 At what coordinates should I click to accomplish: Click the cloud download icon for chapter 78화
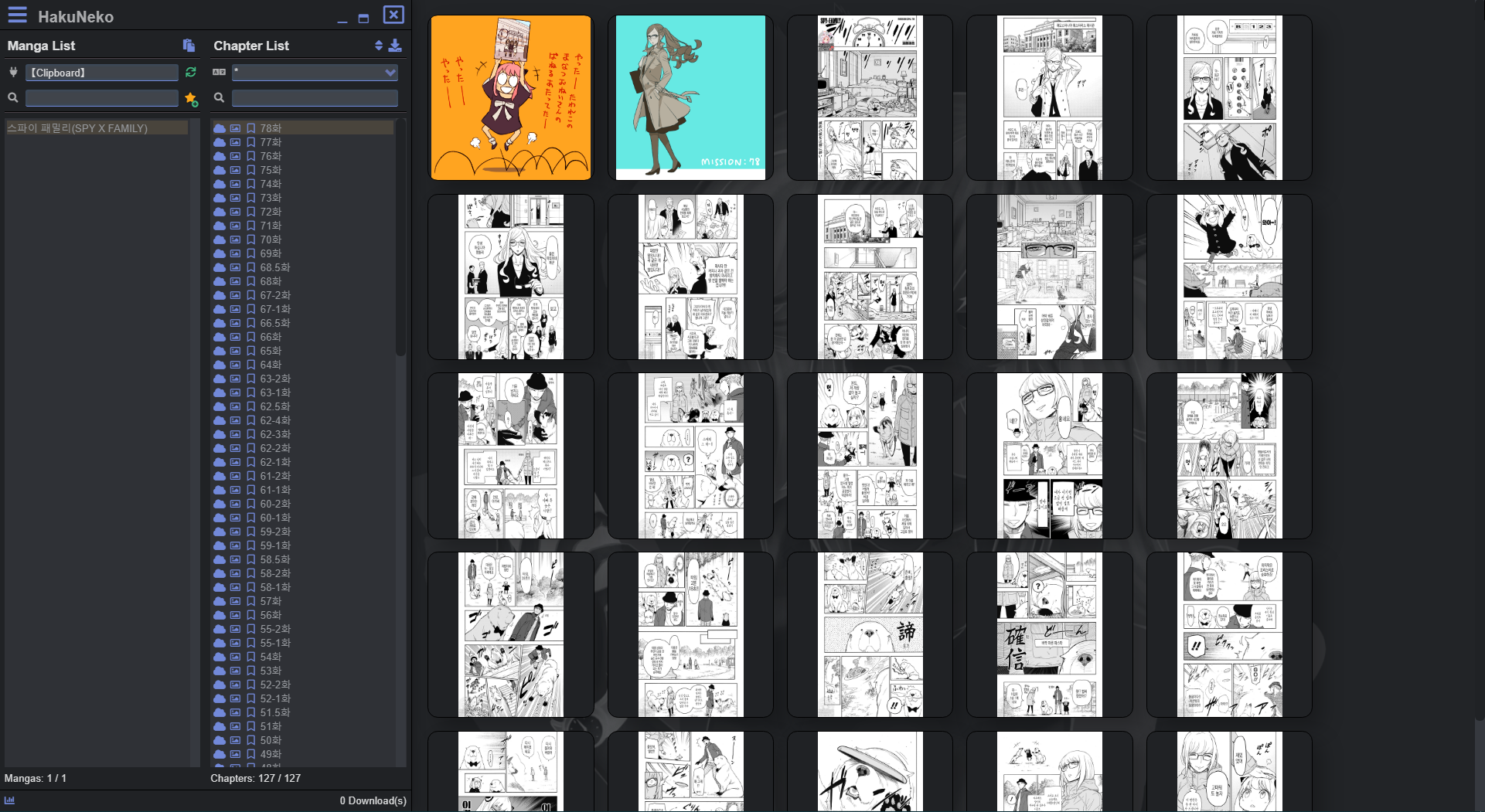pos(220,128)
